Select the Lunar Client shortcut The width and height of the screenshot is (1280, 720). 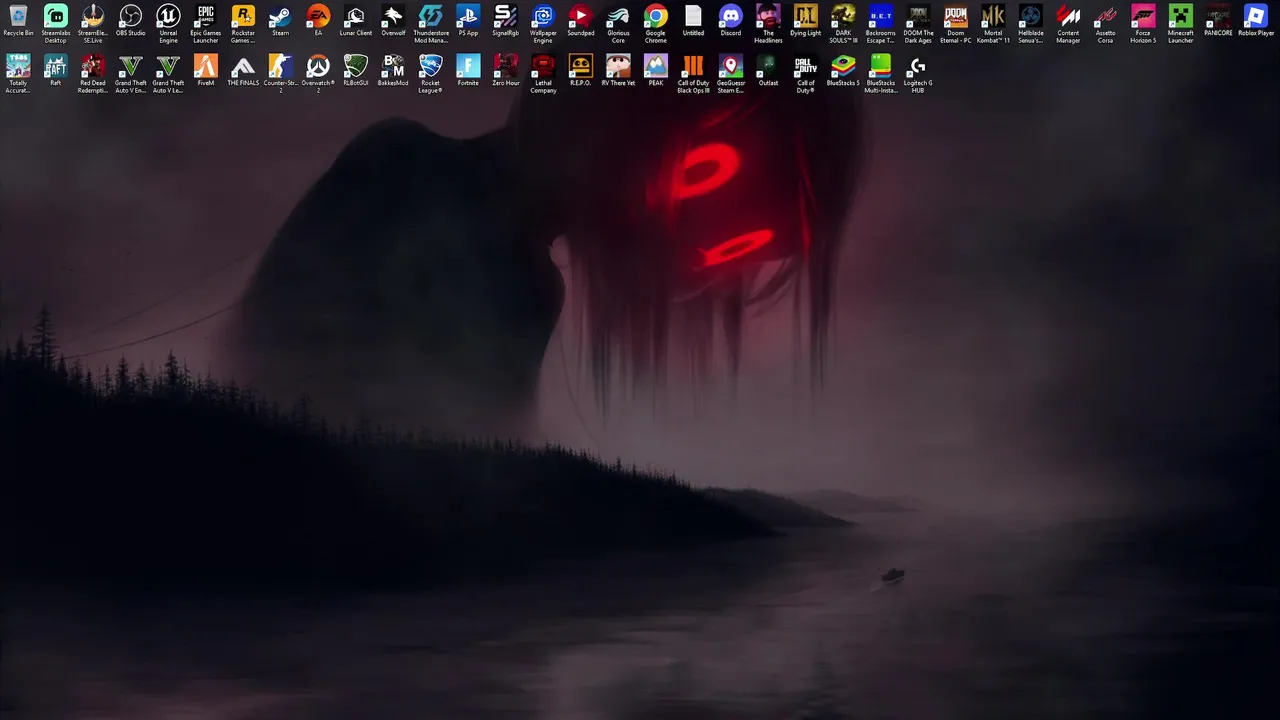(356, 21)
